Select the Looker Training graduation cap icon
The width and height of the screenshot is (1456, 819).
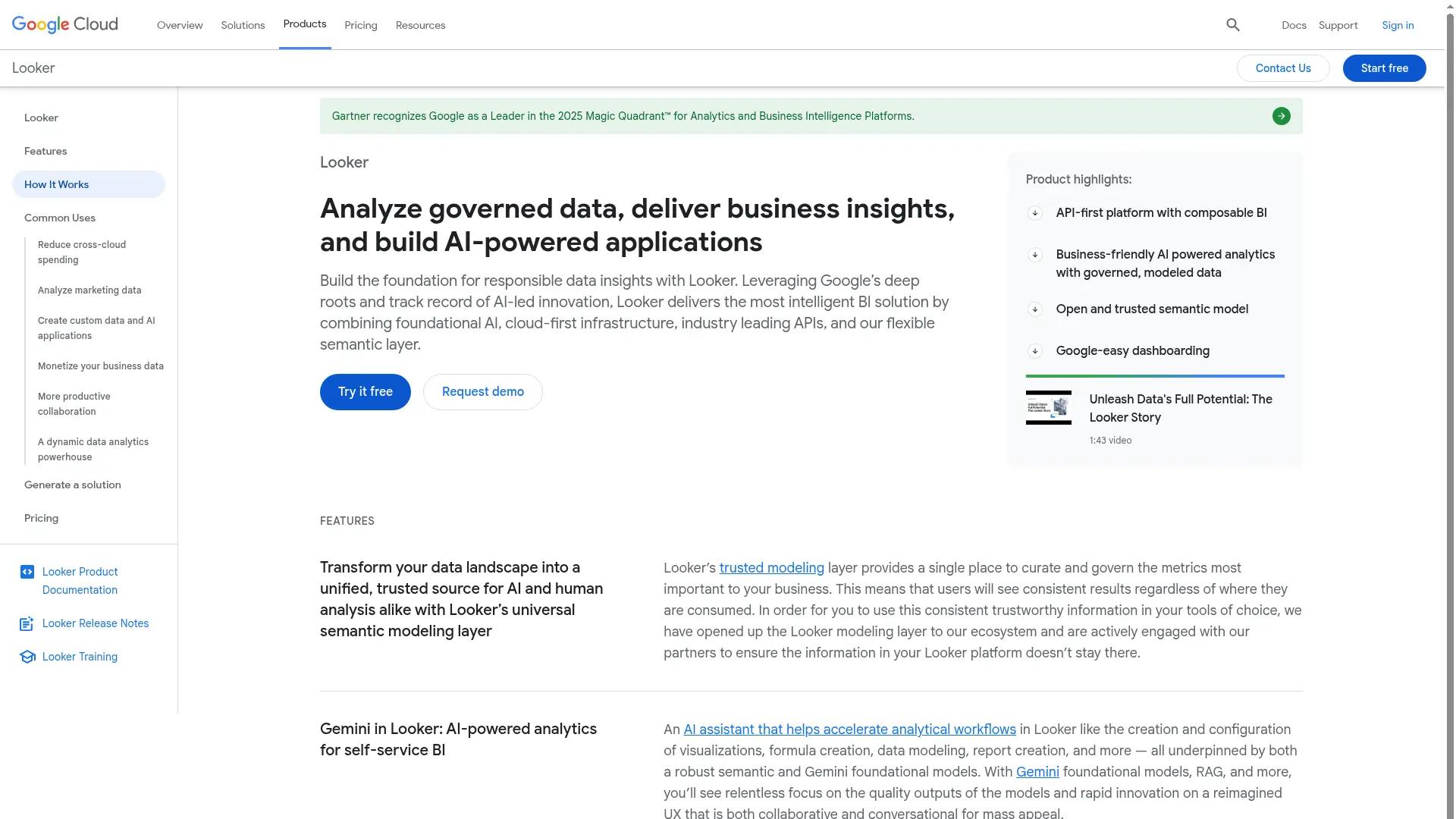[x=27, y=657]
